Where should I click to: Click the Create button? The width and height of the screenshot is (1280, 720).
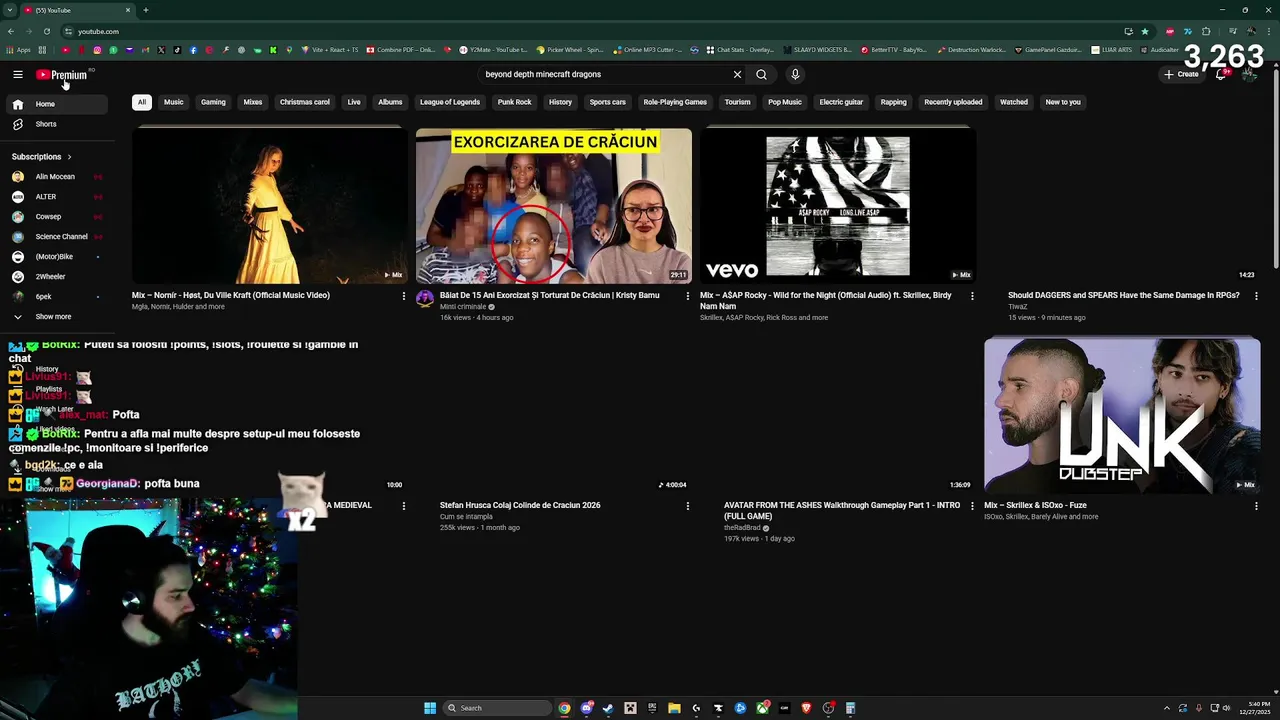tap(1181, 74)
